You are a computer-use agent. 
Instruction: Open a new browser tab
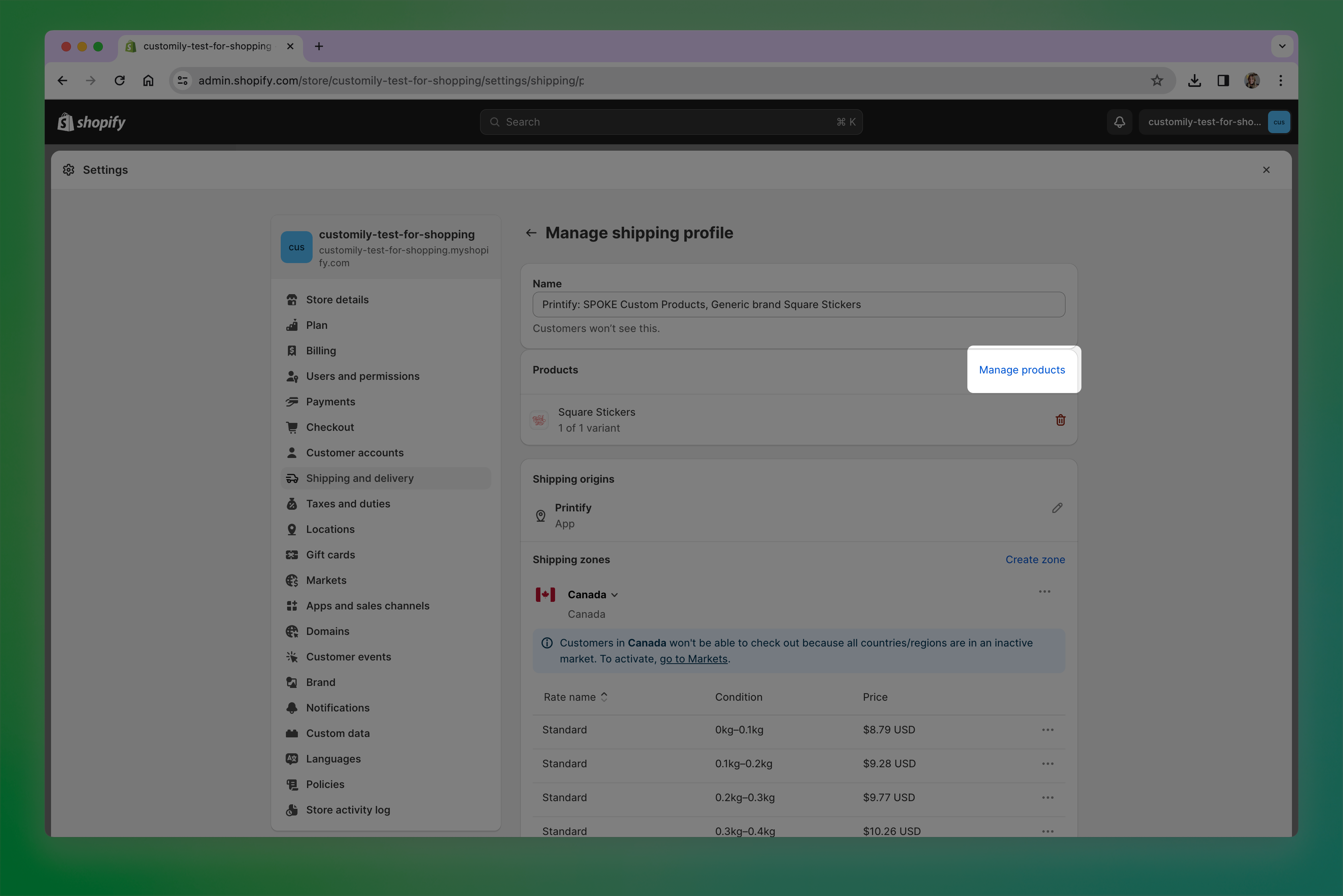pyautogui.click(x=319, y=46)
